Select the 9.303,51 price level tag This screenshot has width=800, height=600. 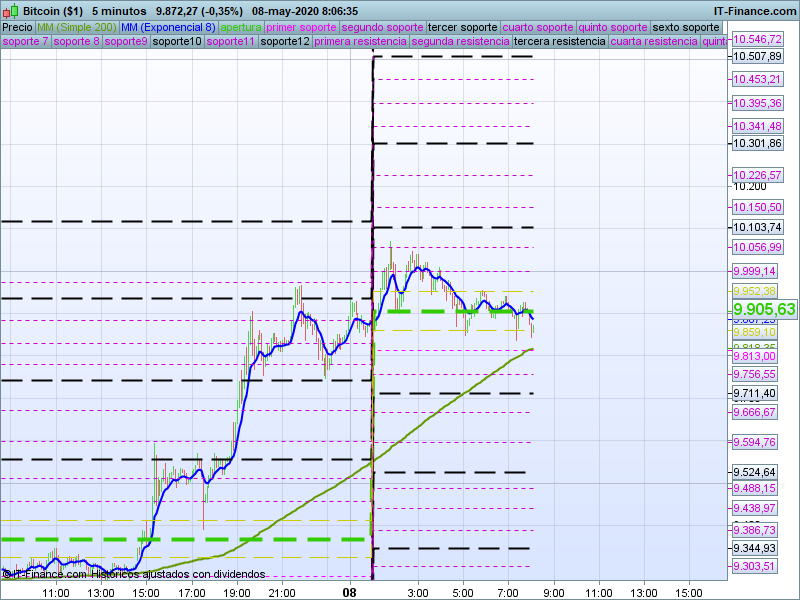click(753, 566)
